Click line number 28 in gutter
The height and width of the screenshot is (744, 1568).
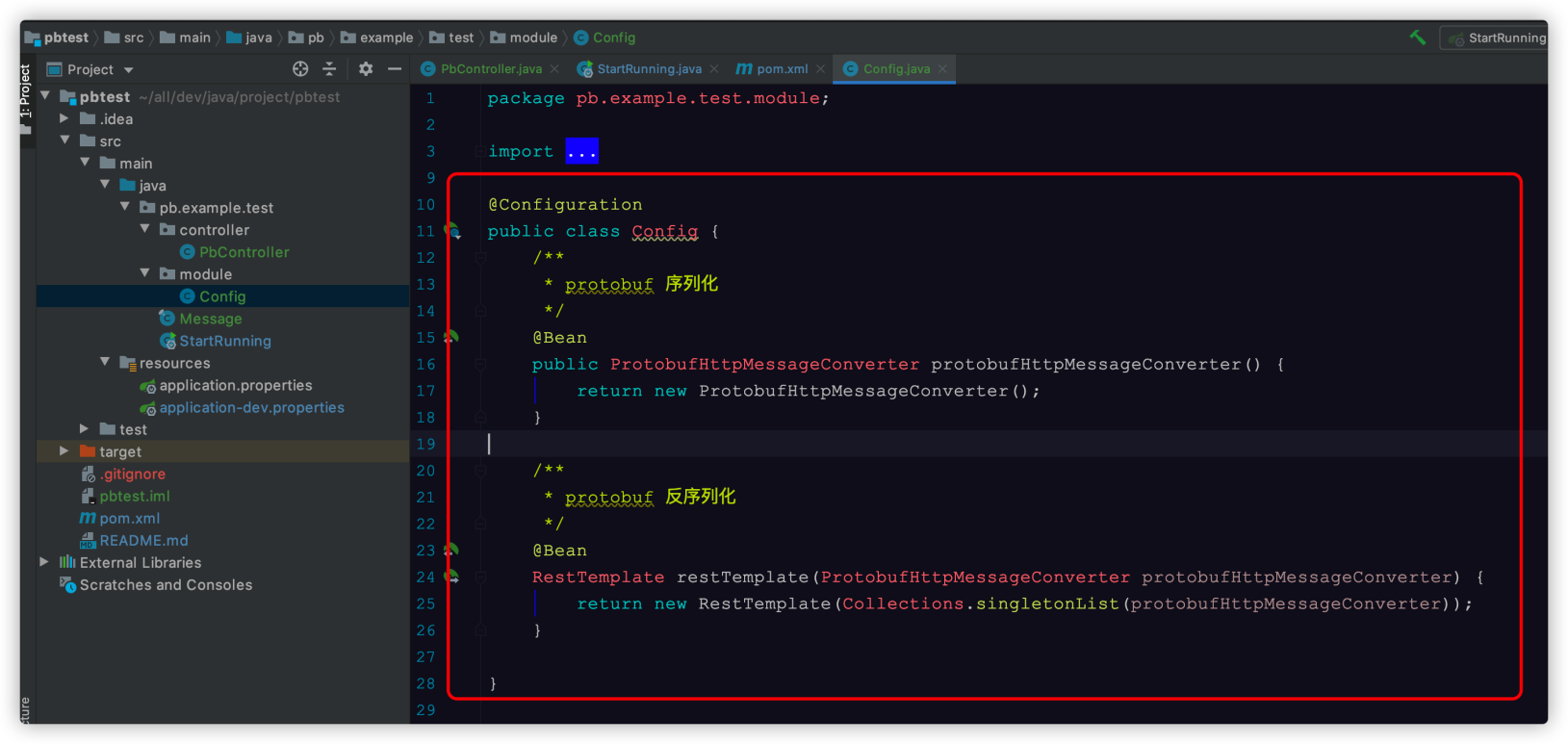point(425,683)
